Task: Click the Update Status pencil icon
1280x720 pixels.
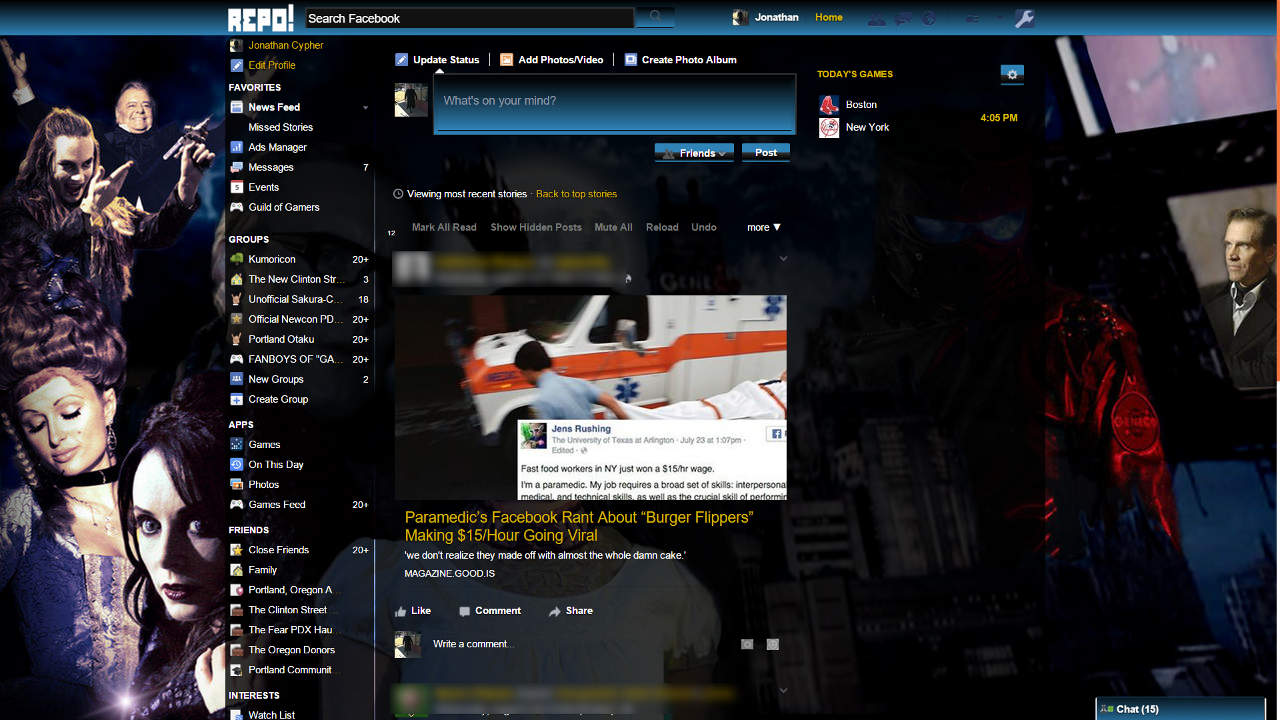Action: click(402, 60)
